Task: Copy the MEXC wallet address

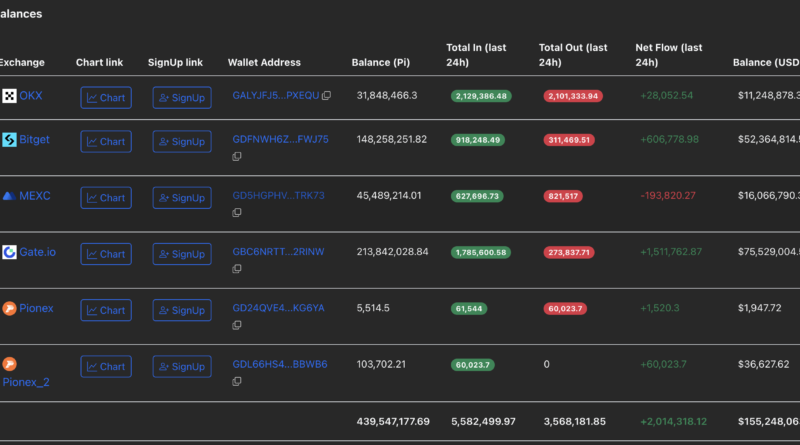Action: pos(237,212)
